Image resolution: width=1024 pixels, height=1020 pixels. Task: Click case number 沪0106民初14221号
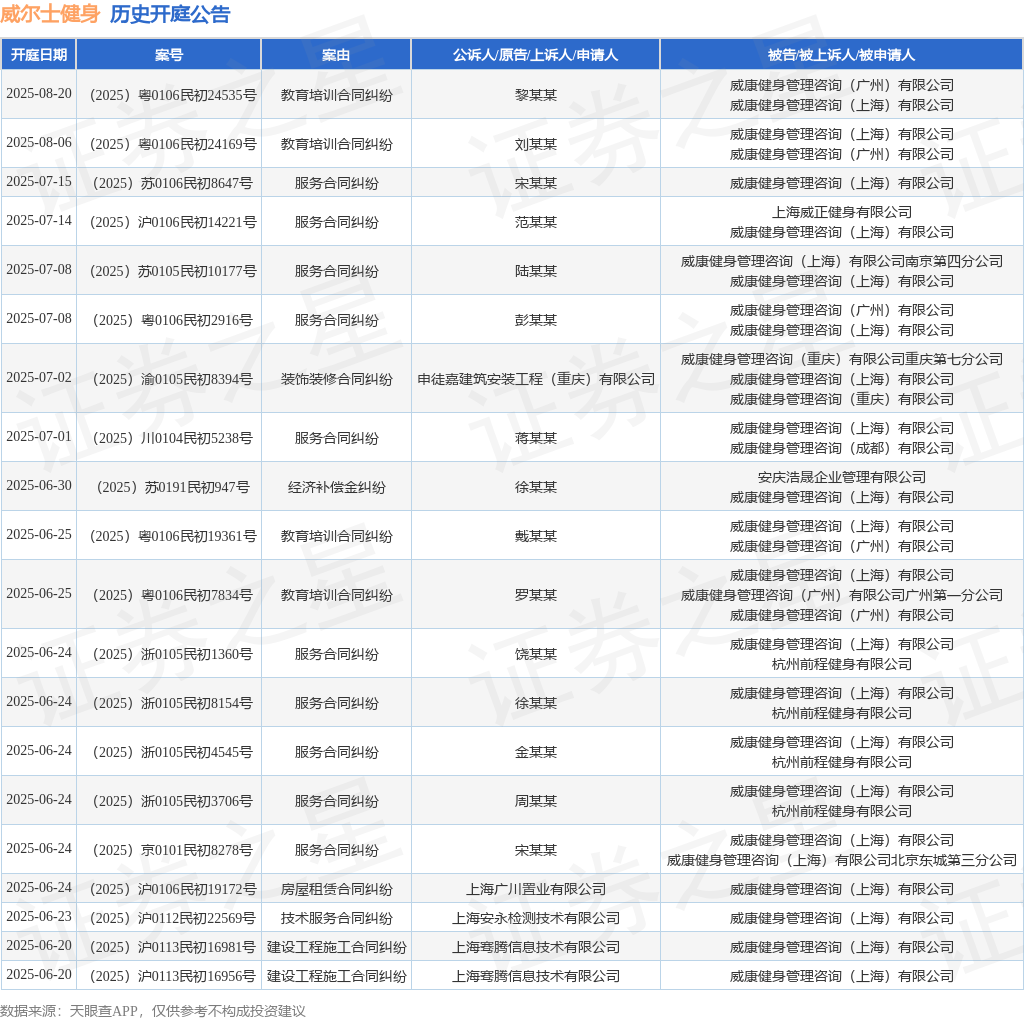[173, 223]
